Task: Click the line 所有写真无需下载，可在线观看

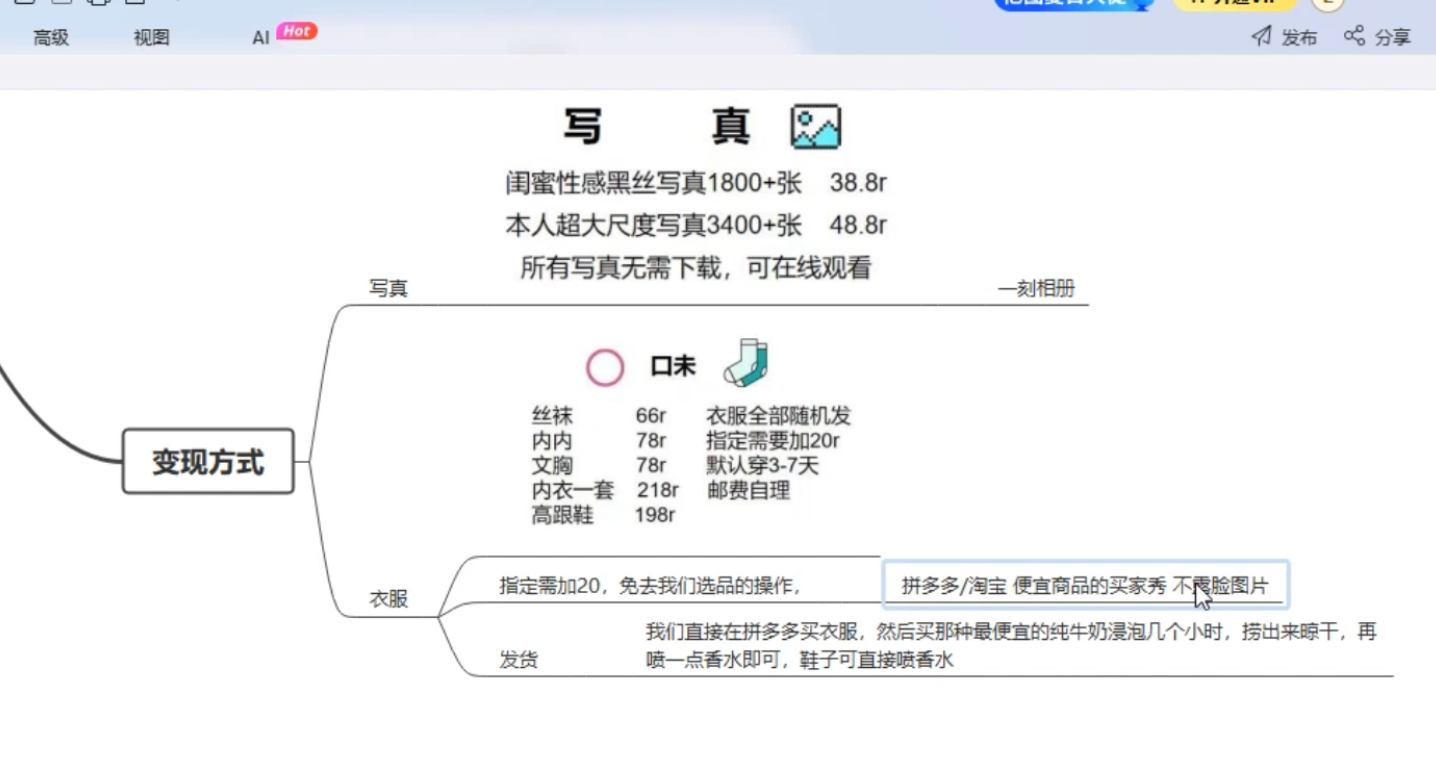Action: click(695, 268)
